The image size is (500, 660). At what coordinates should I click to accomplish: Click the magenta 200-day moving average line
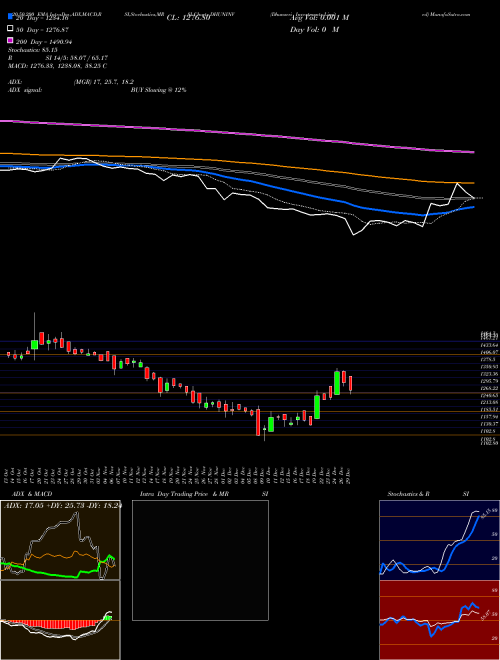(x=236, y=134)
